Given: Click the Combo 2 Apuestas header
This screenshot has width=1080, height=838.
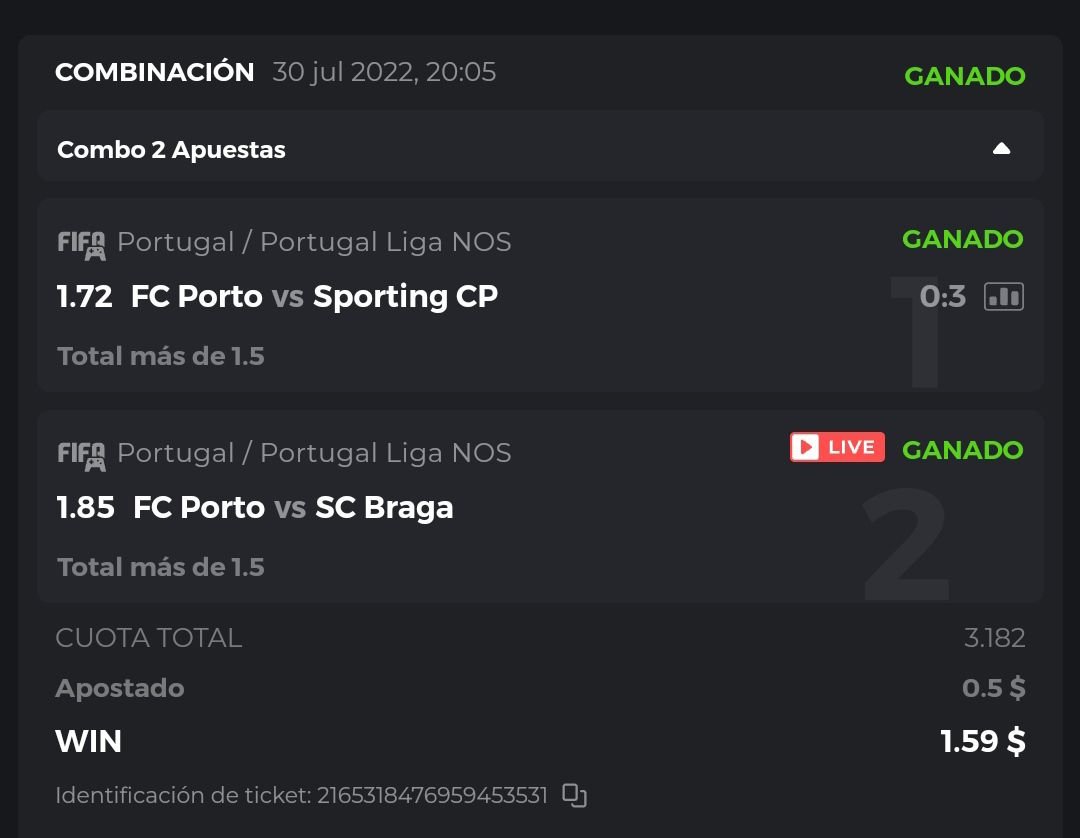Looking at the screenshot, I should 171,150.
